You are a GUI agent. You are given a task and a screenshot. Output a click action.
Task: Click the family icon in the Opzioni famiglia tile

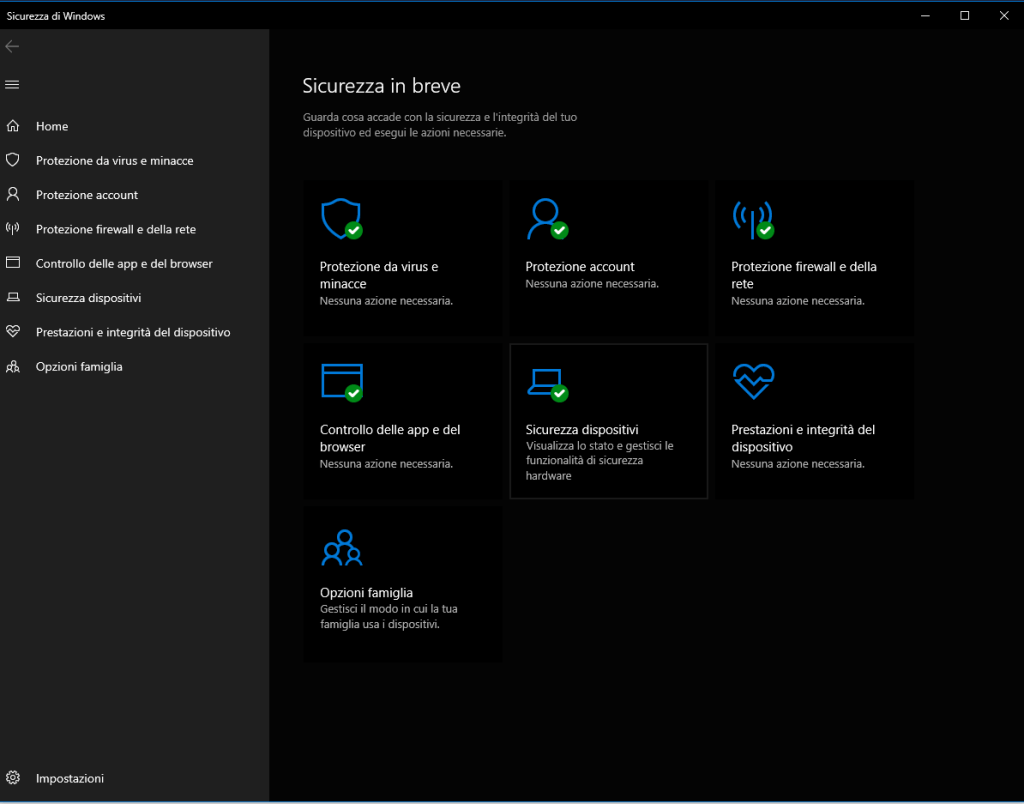[341, 547]
